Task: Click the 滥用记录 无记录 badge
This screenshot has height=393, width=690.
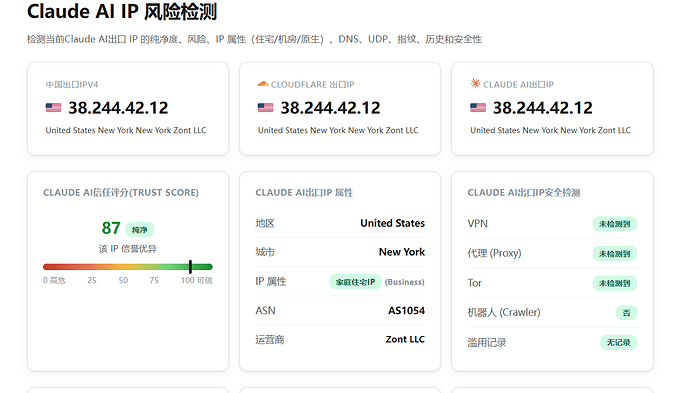Action: 619,342
